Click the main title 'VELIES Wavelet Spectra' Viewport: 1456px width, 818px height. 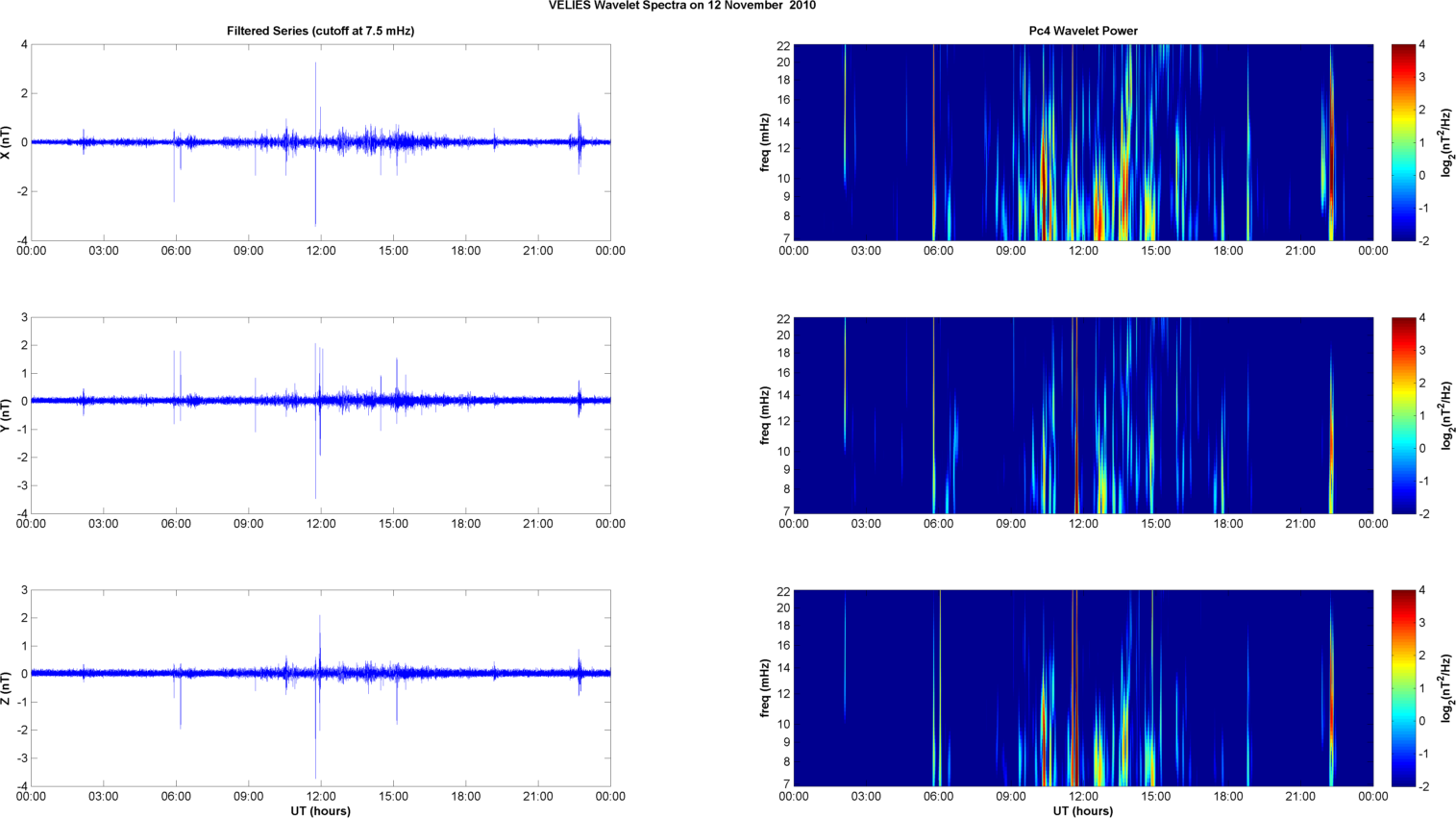(681, 6)
